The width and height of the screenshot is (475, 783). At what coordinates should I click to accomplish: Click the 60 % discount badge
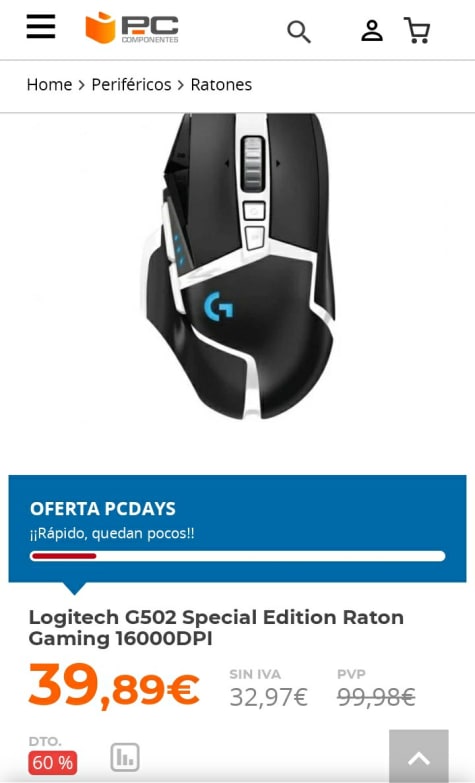[52, 763]
